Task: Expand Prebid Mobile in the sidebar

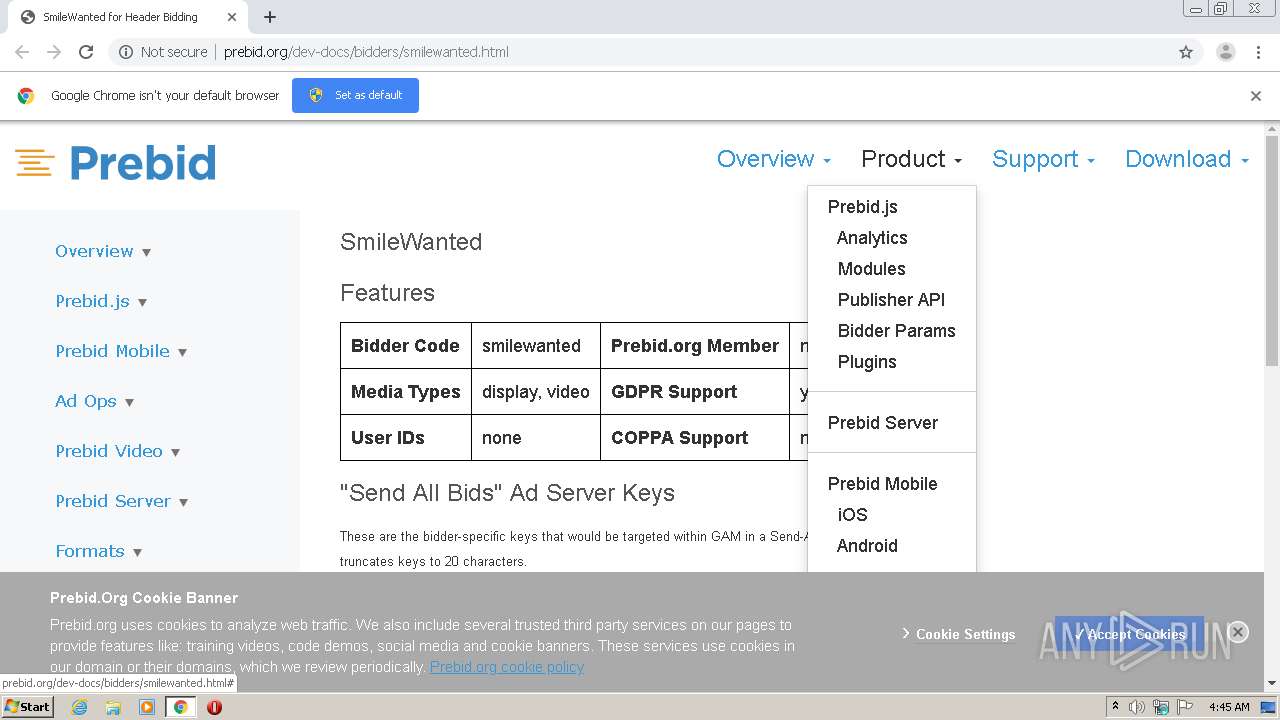Action: [x=121, y=351]
